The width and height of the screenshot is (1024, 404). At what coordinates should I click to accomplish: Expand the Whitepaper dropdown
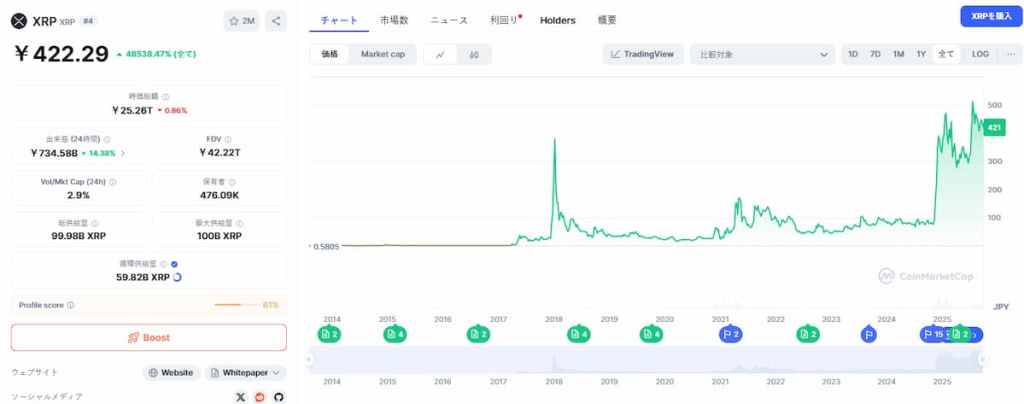click(245, 372)
